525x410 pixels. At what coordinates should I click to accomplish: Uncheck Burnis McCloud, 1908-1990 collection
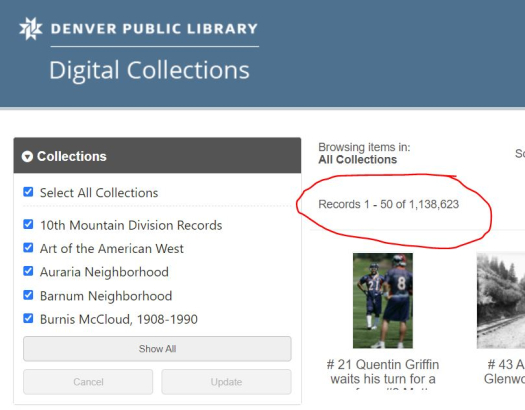pos(28,319)
